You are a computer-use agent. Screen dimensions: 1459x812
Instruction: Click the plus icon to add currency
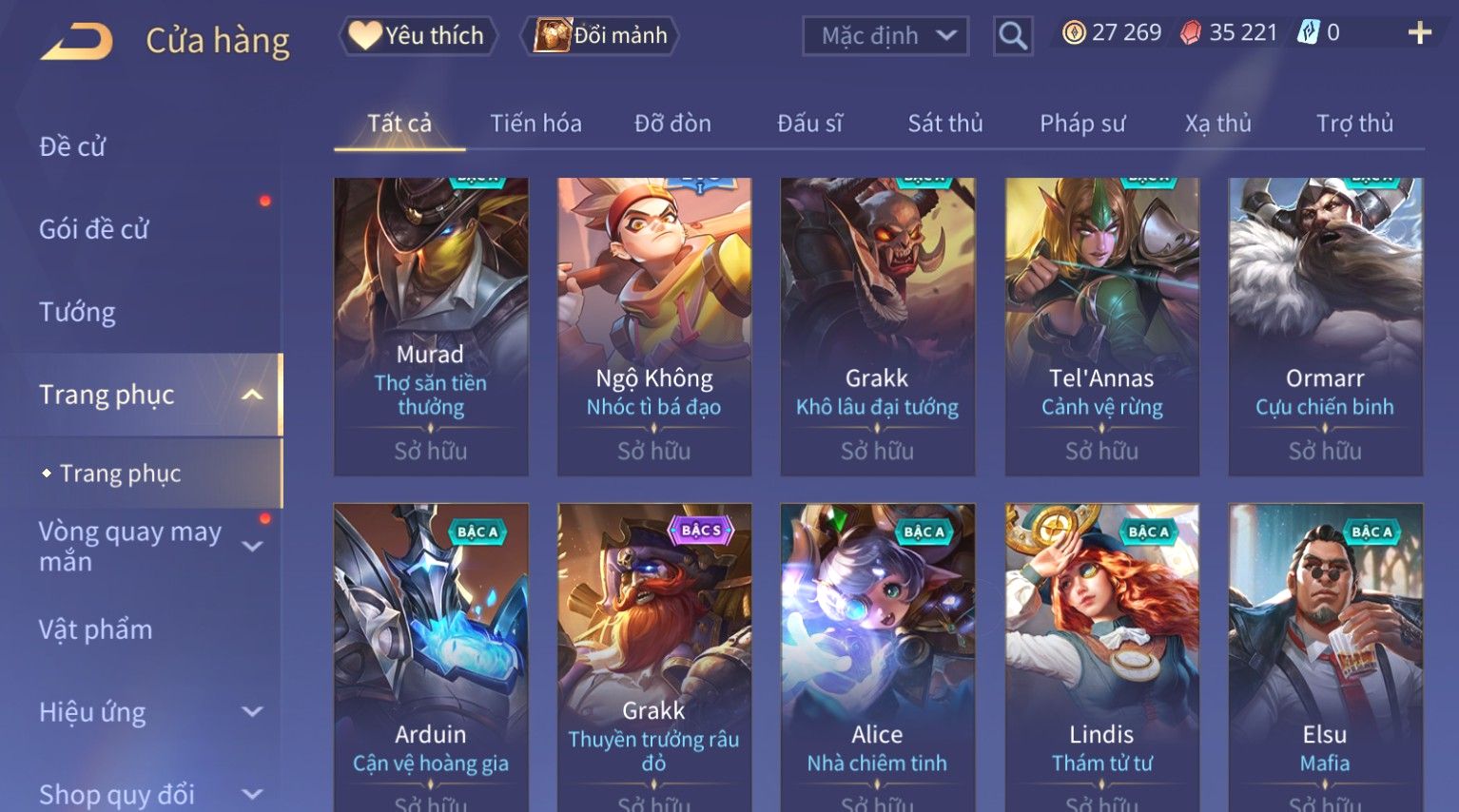pos(1419,33)
